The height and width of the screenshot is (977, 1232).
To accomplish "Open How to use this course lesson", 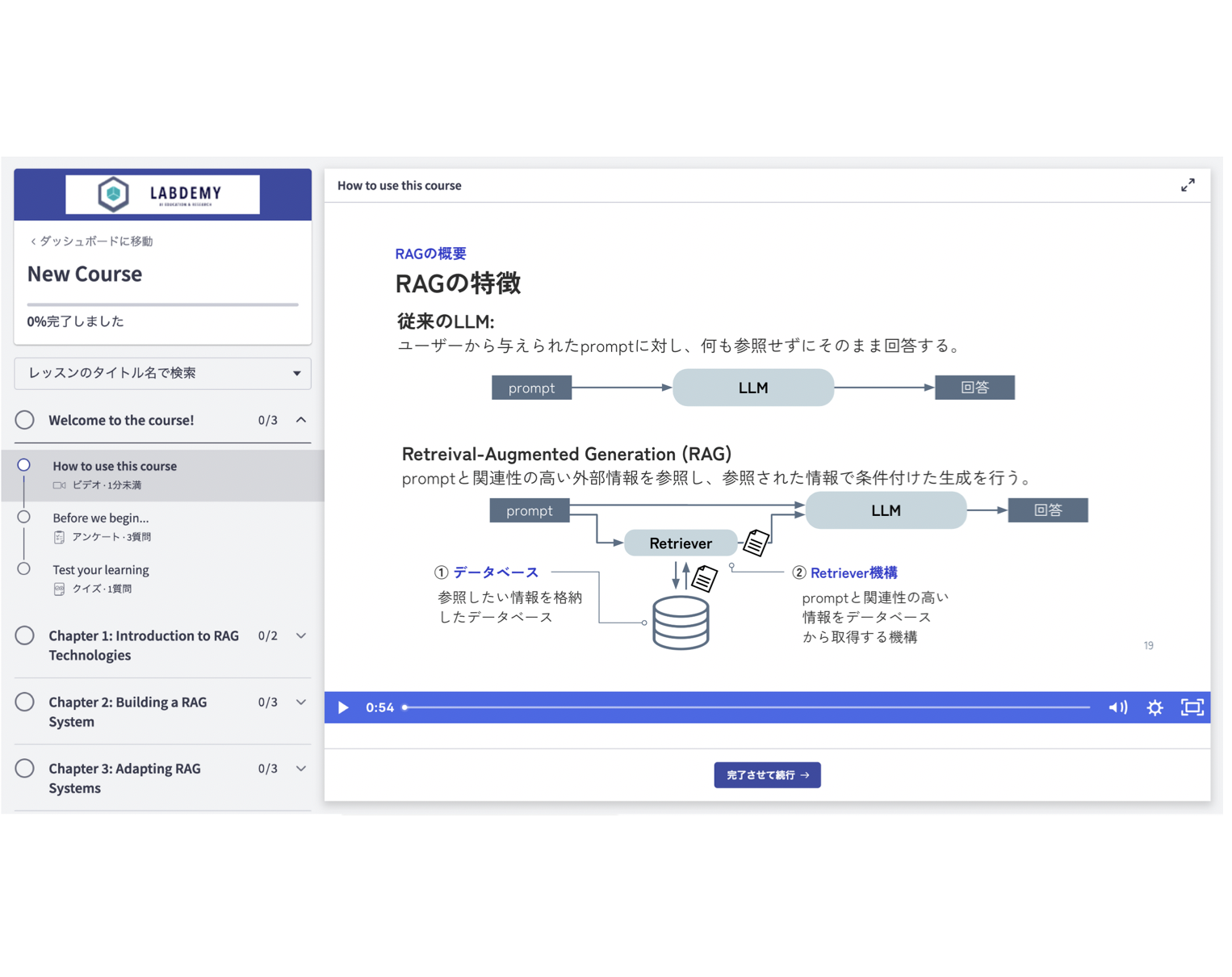I will pyautogui.click(x=162, y=475).
